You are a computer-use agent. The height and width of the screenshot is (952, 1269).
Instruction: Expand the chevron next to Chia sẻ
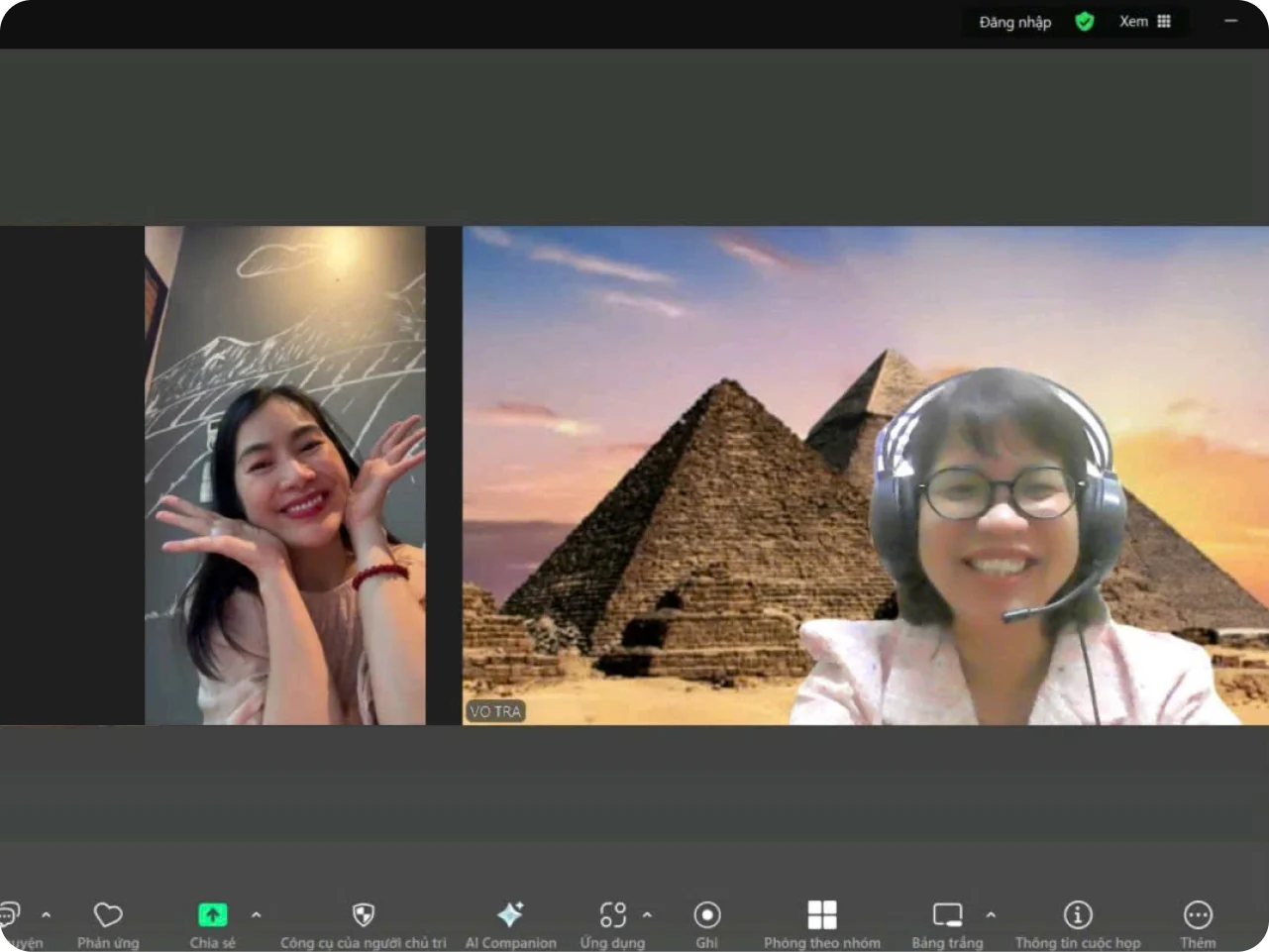click(x=256, y=915)
